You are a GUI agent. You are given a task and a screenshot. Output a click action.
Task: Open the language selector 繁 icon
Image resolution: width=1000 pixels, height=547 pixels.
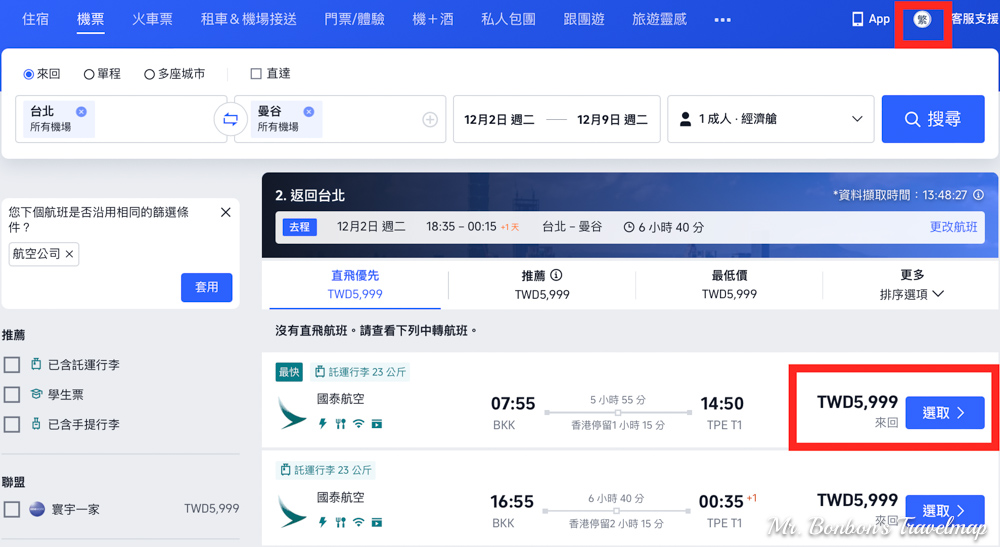(922, 19)
